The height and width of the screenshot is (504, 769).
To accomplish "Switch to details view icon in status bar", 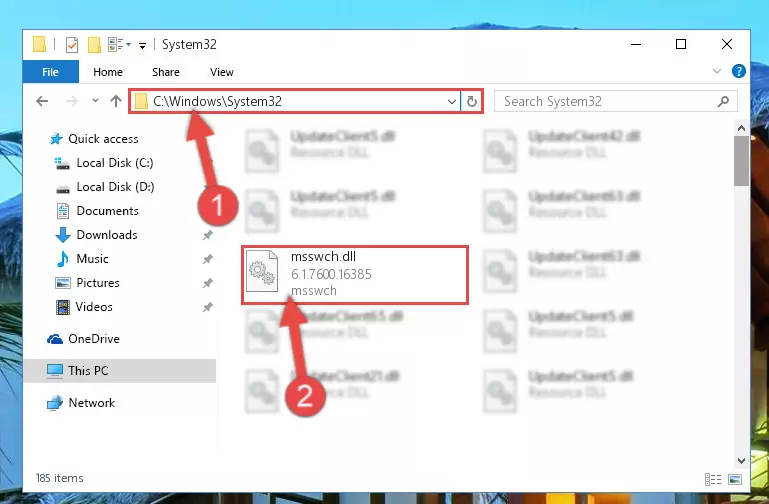I will click(713, 479).
